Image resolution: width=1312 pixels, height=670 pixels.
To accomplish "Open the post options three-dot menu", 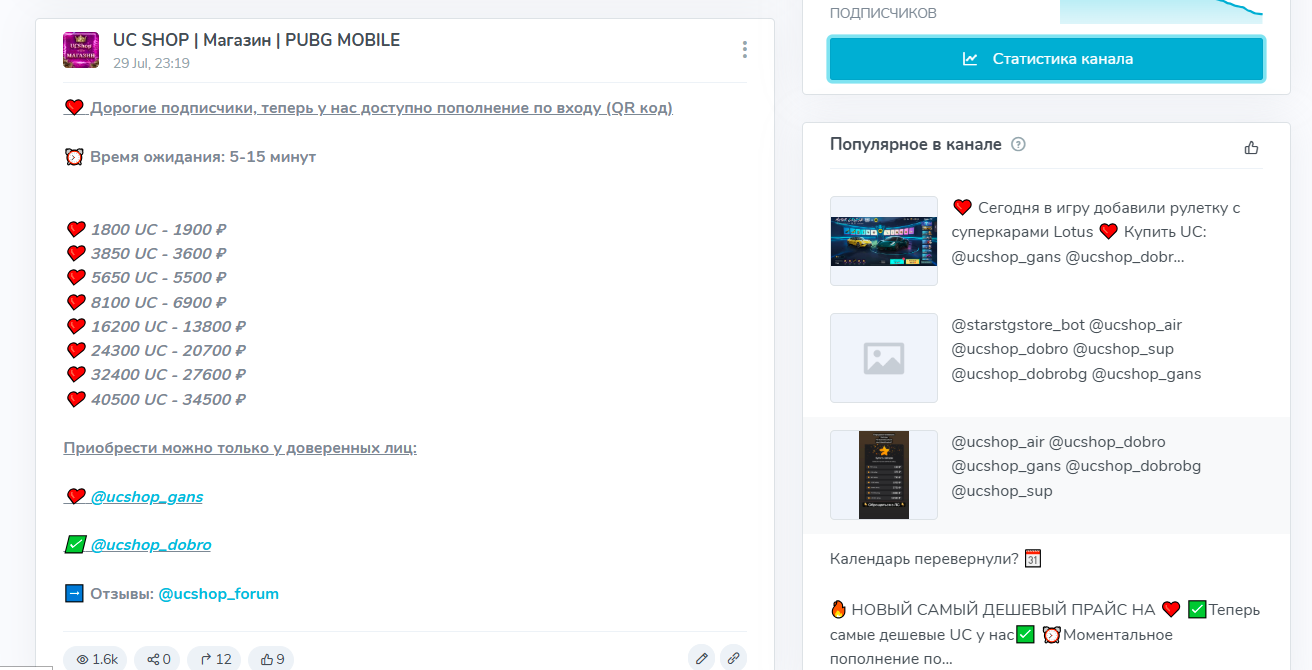I will [x=745, y=49].
